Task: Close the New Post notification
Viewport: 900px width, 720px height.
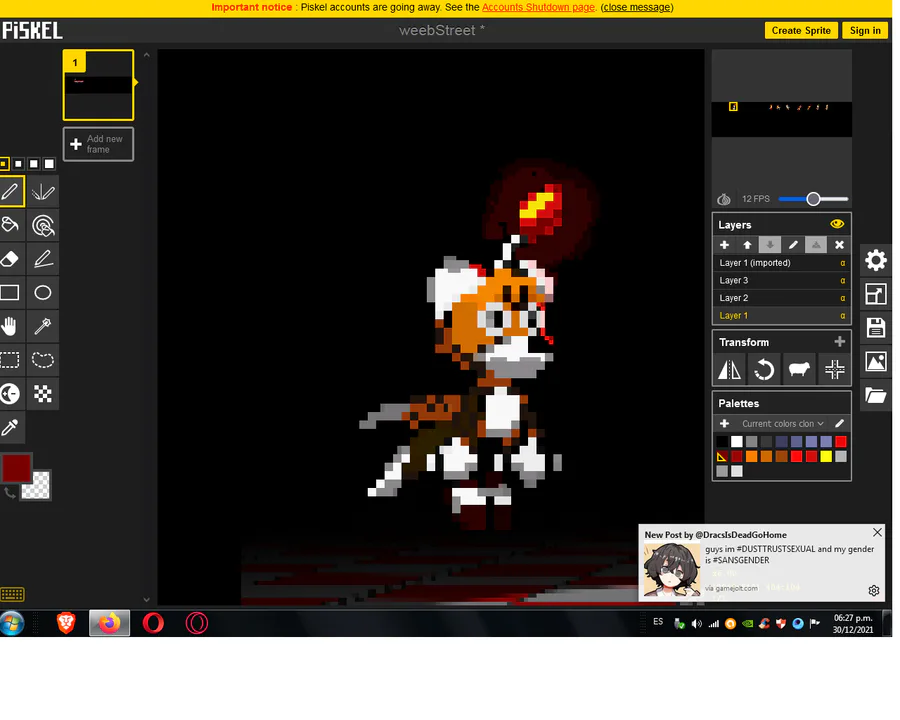Action: 877,533
